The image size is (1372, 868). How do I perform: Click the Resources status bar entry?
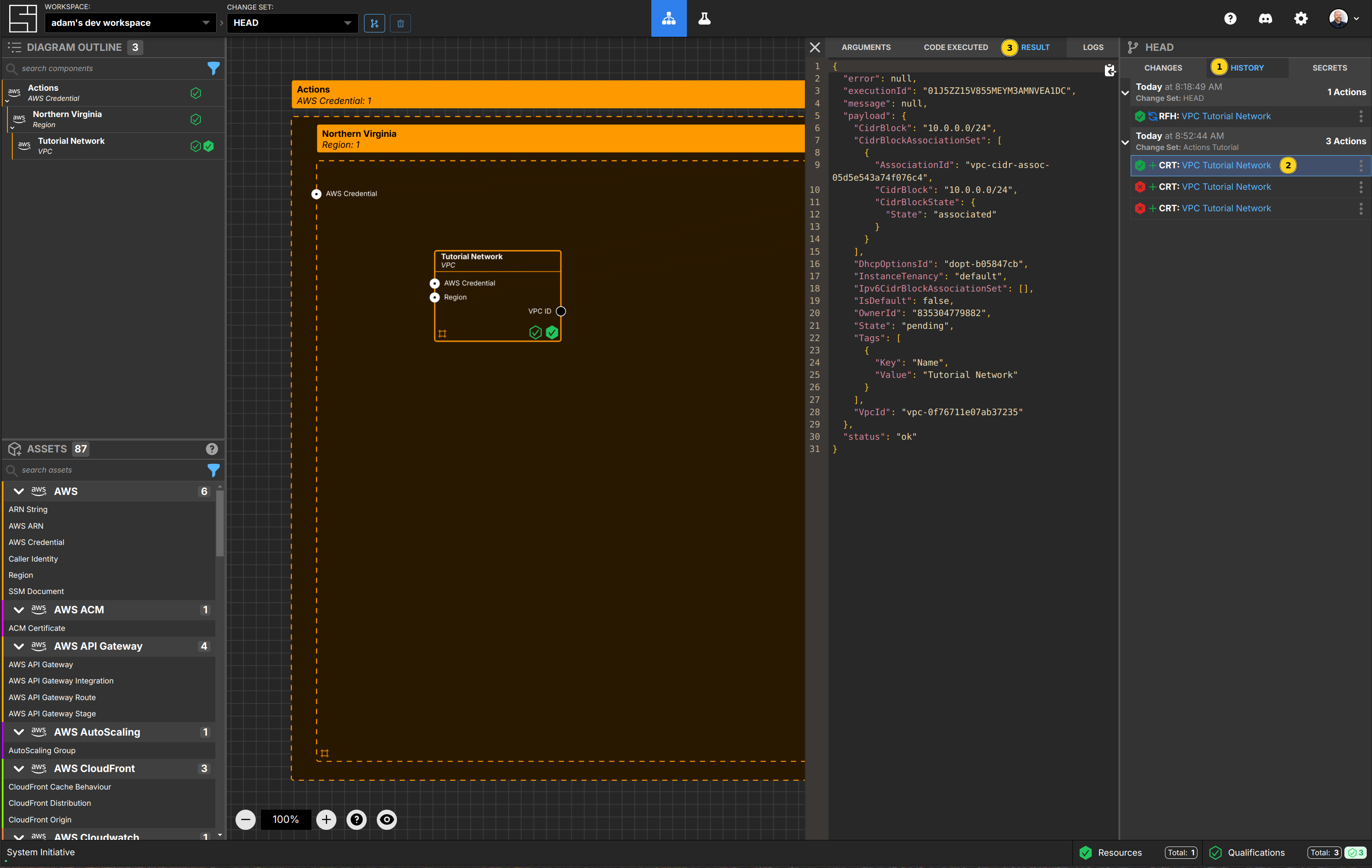pyautogui.click(x=1138, y=853)
